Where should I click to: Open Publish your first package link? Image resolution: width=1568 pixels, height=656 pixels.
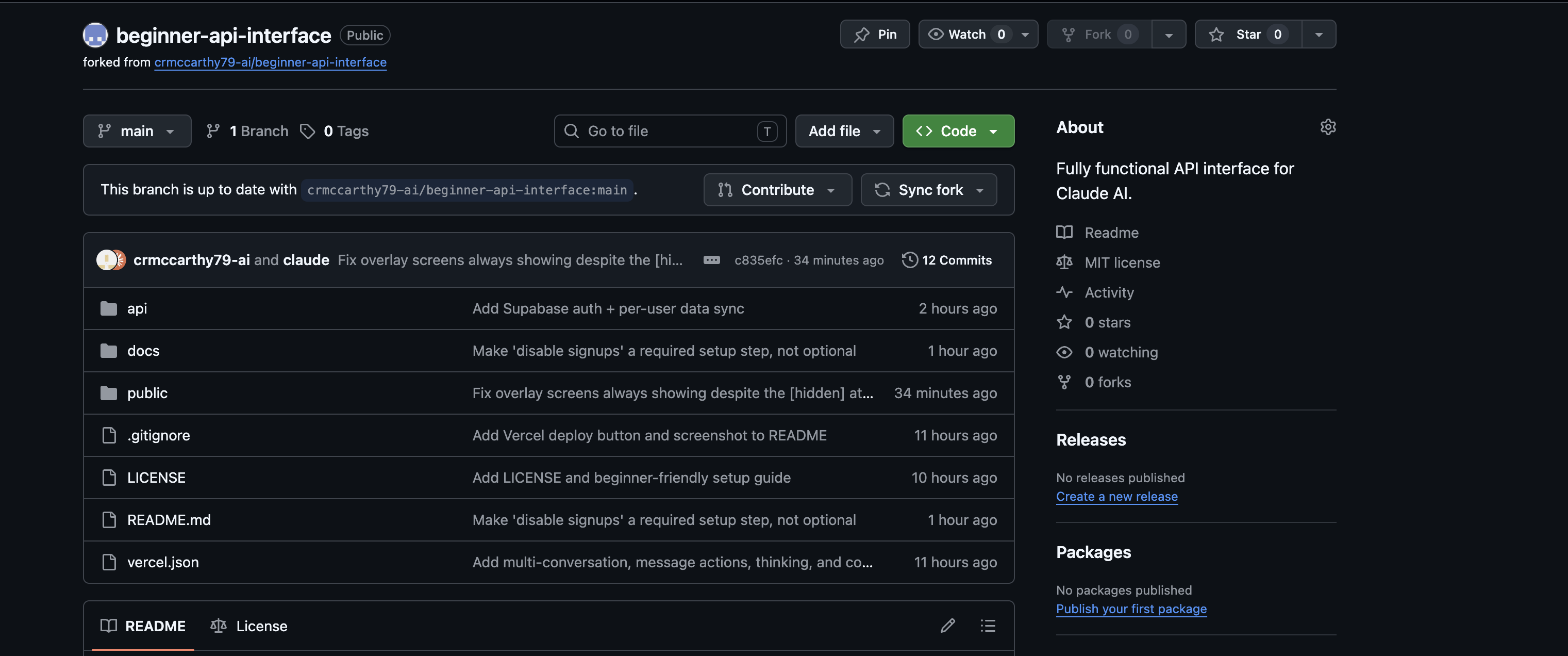[x=1131, y=609]
